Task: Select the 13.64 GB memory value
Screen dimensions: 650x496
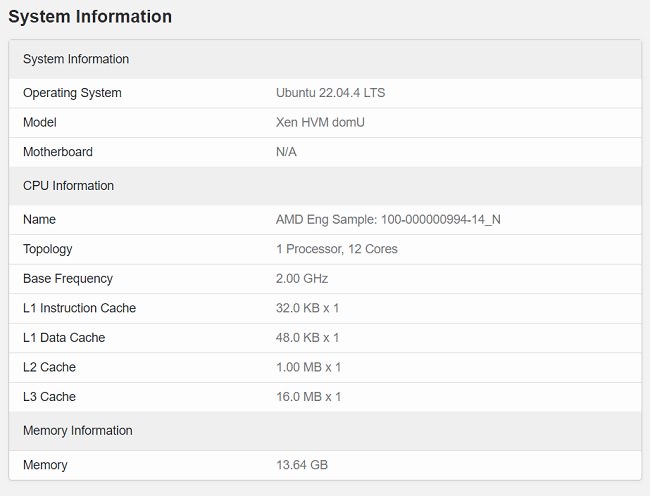Action: coord(302,465)
